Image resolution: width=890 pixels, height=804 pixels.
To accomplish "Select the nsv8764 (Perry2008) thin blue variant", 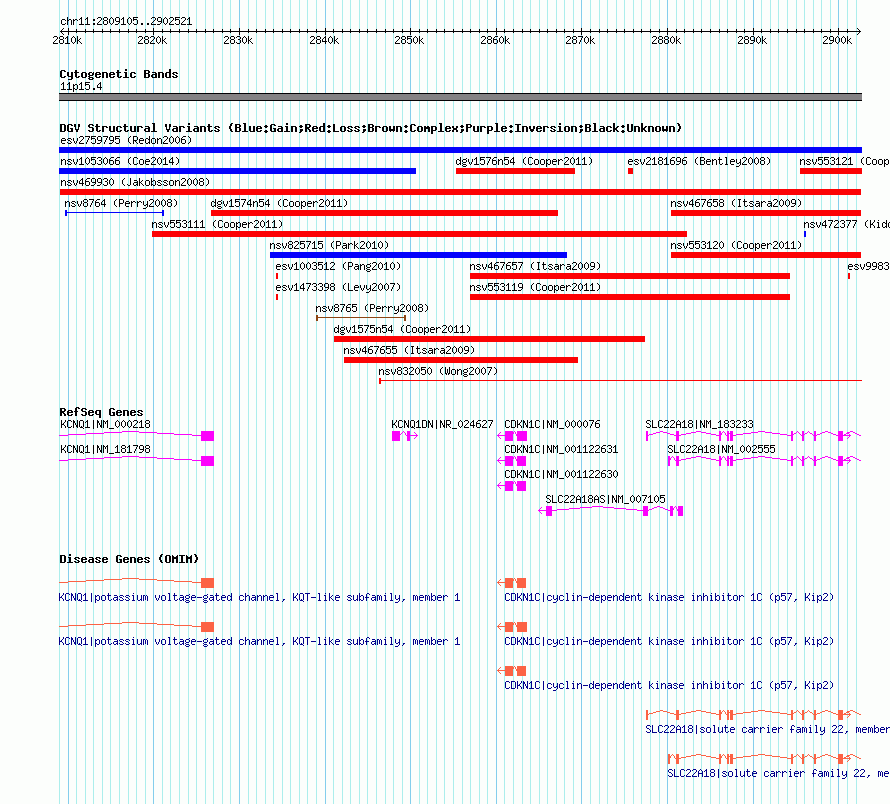I will (x=115, y=213).
